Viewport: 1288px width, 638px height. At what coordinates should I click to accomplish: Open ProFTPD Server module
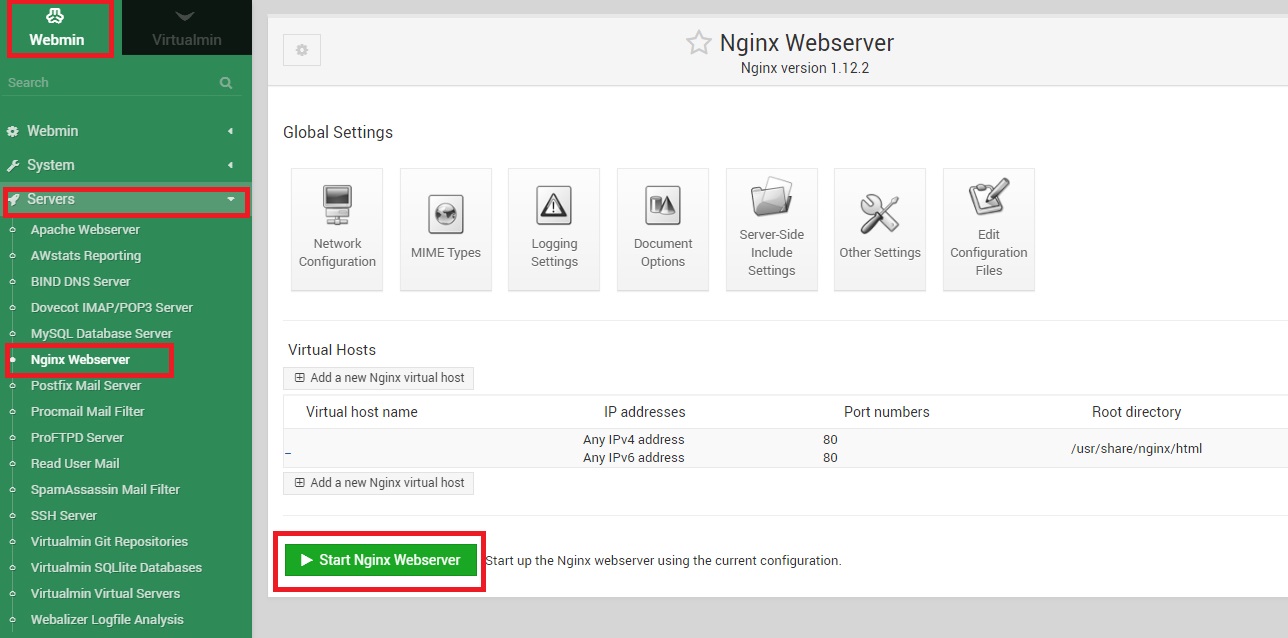click(77, 438)
